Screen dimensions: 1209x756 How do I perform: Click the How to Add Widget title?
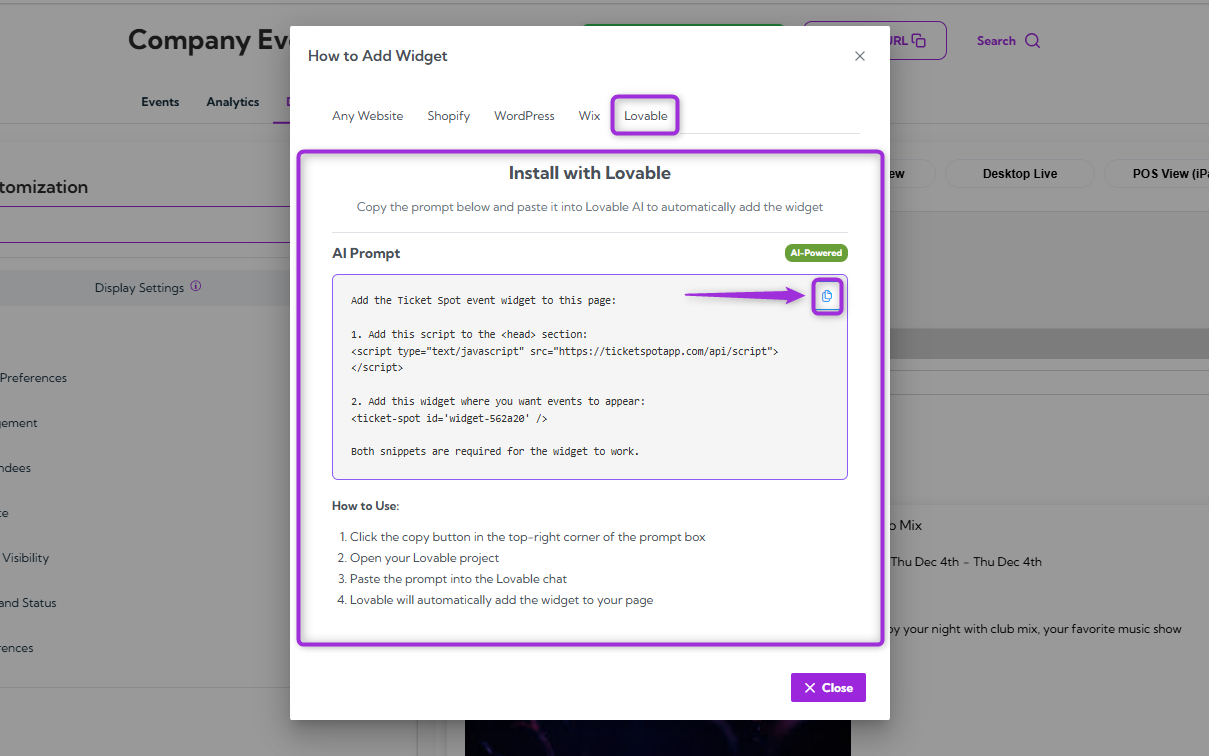pyautogui.click(x=378, y=56)
